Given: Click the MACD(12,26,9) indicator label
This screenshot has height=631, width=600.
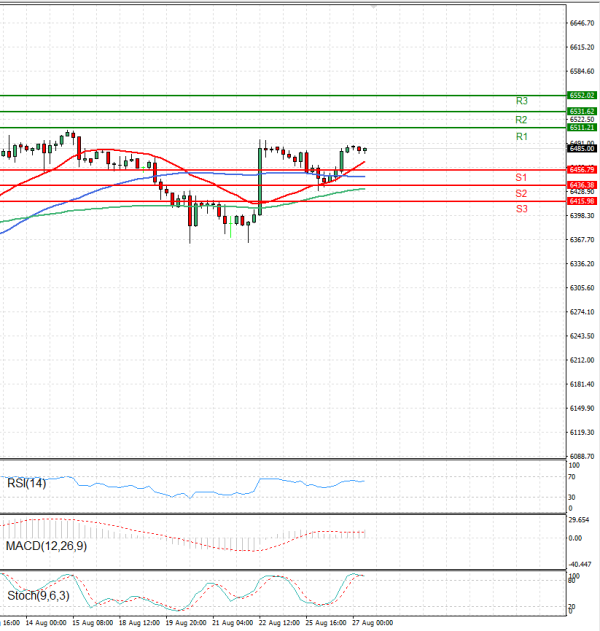Looking at the screenshot, I should pos(46,546).
